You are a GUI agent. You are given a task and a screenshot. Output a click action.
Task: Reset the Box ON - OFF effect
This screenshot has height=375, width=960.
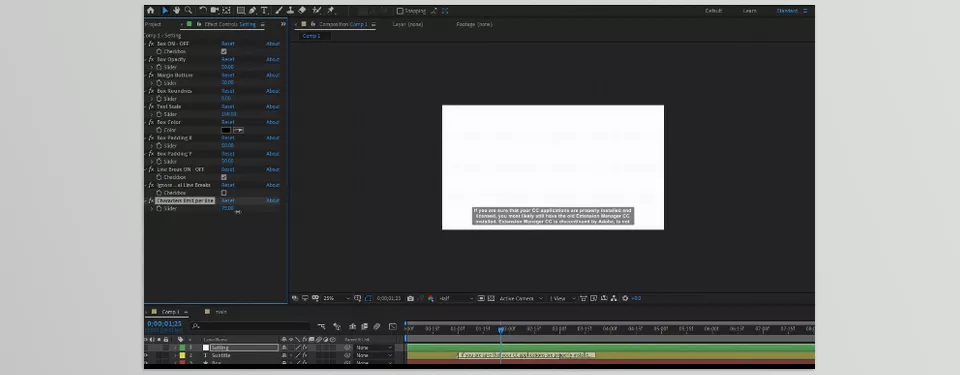(x=228, y=44)
